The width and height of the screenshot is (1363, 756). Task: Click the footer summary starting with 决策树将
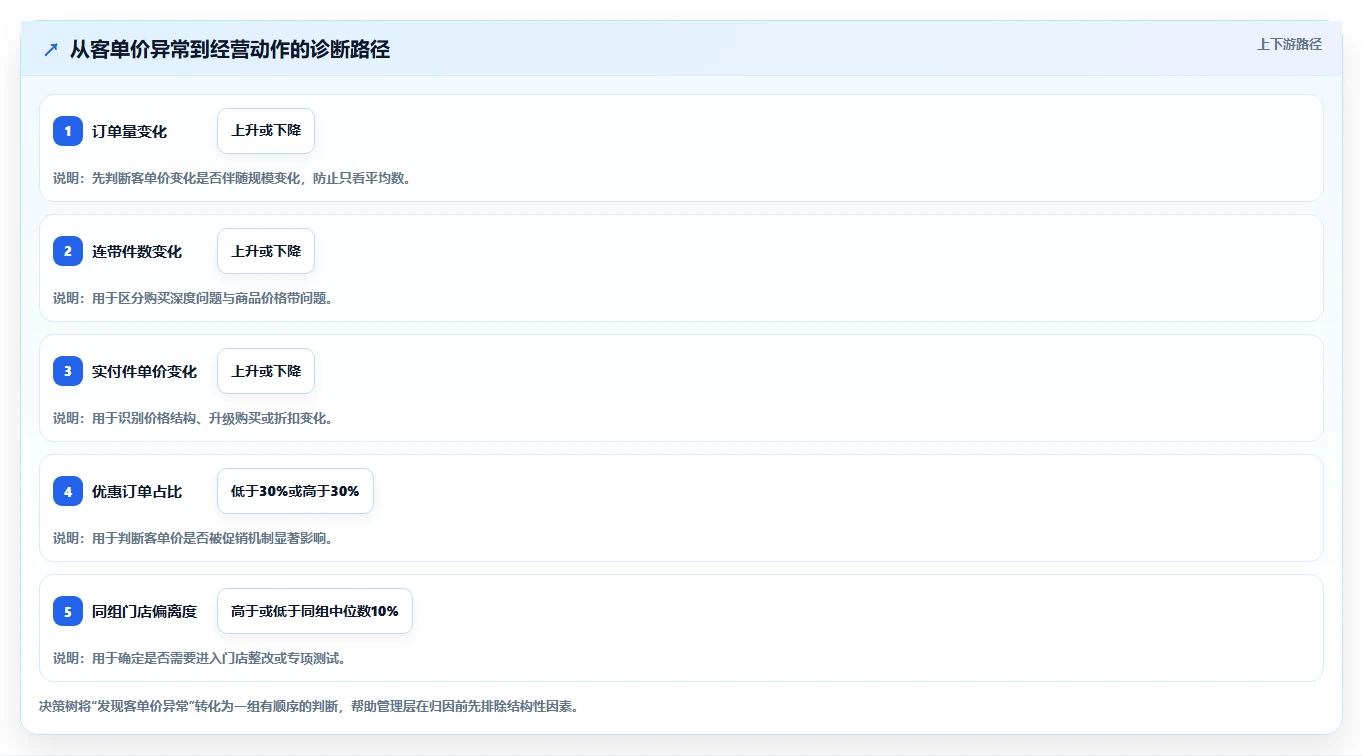coord(309,706)
